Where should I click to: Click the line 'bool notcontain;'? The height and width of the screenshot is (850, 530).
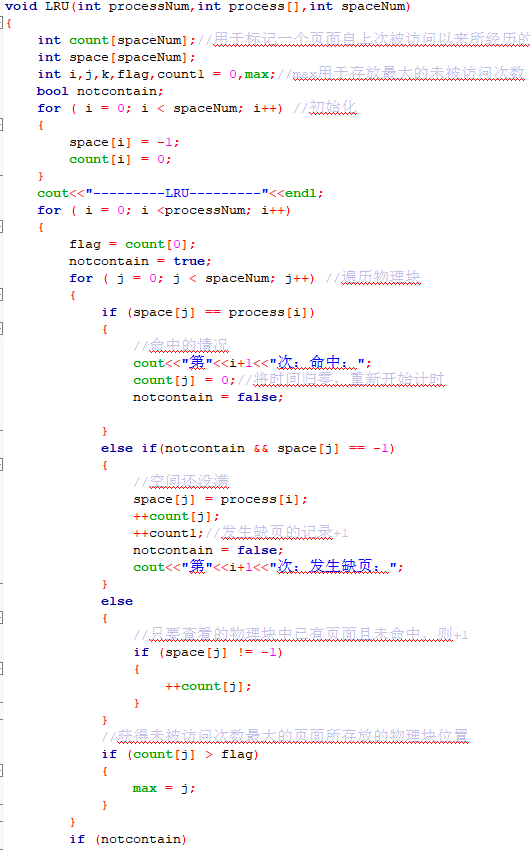[x=100, y=91]
